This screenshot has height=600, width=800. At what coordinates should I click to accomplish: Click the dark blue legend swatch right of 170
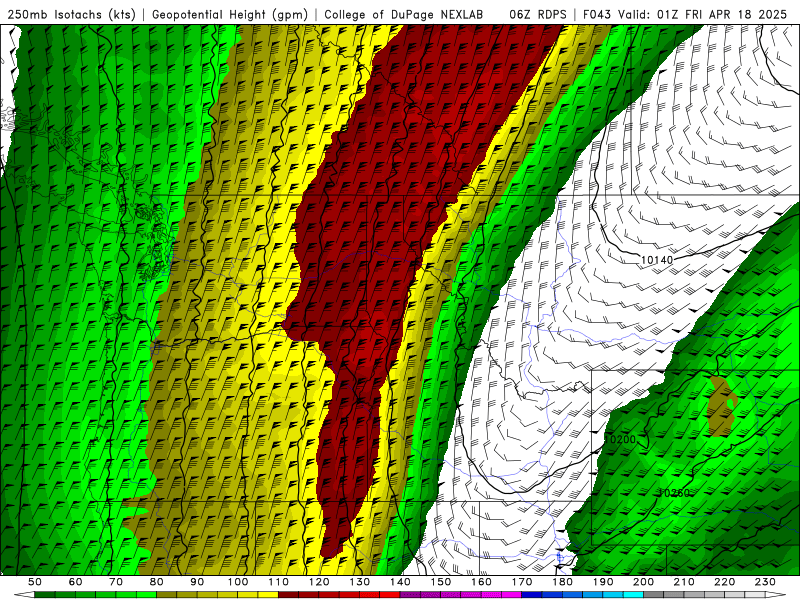(532, 595)
